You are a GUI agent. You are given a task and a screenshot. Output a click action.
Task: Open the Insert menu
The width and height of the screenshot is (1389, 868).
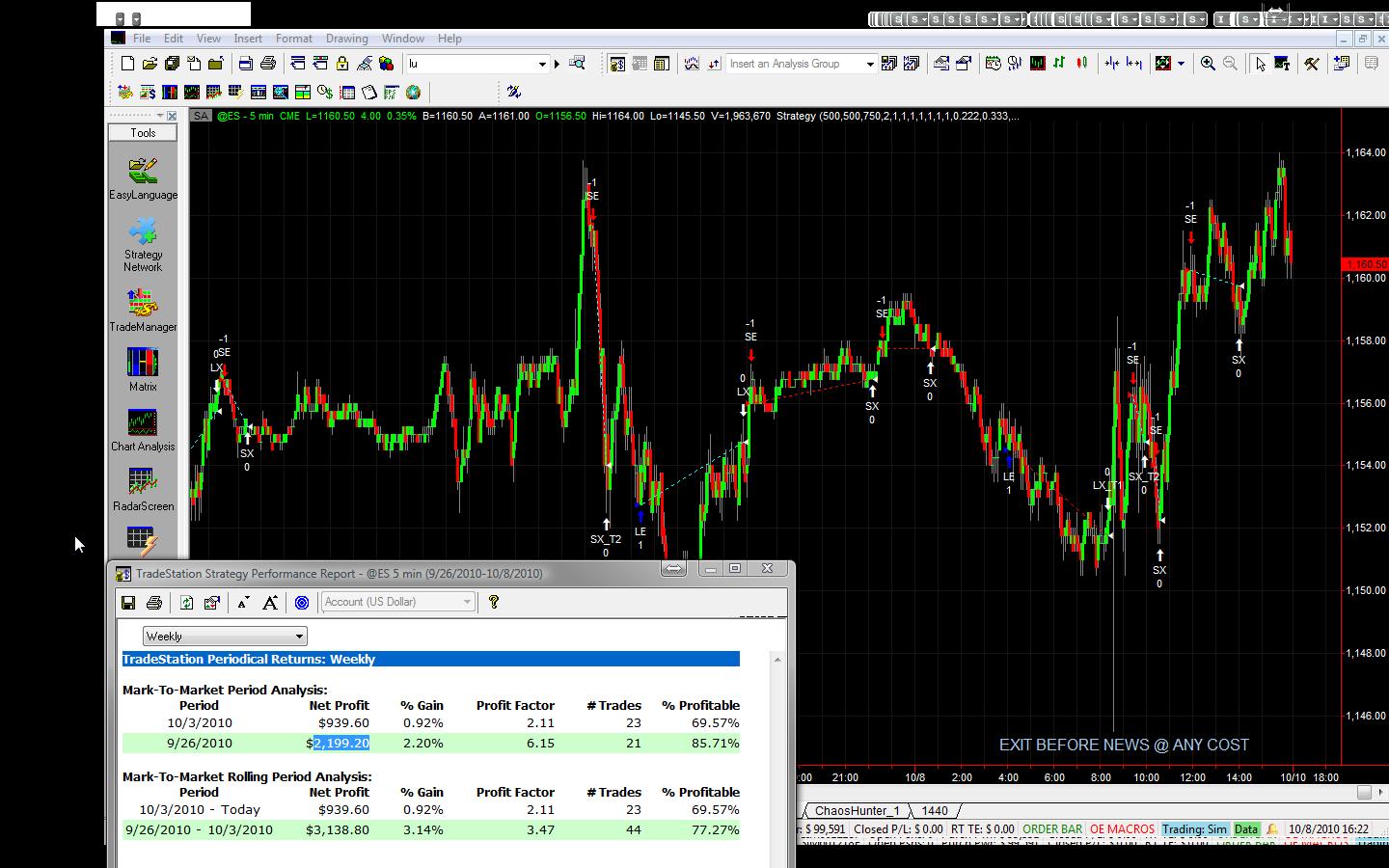(x=248, y=39)
